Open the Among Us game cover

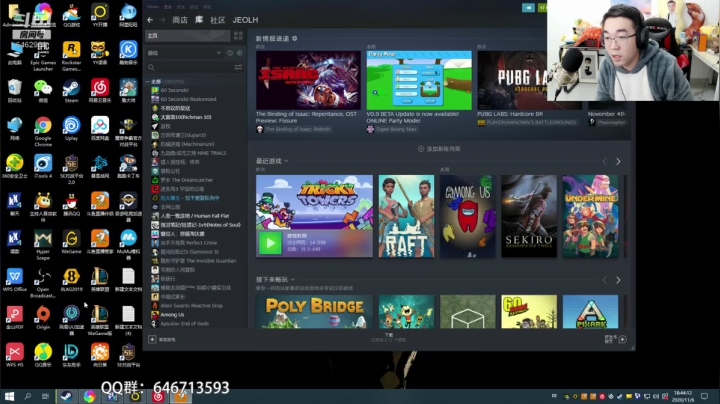[467, 216]
